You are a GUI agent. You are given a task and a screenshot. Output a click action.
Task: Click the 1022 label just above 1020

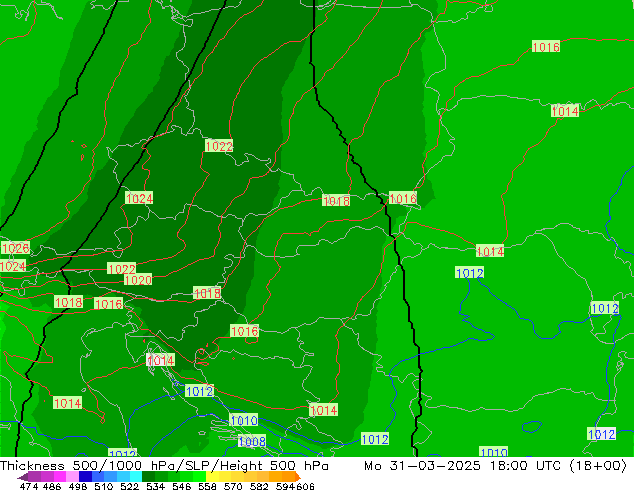click(x=122, y=268)
